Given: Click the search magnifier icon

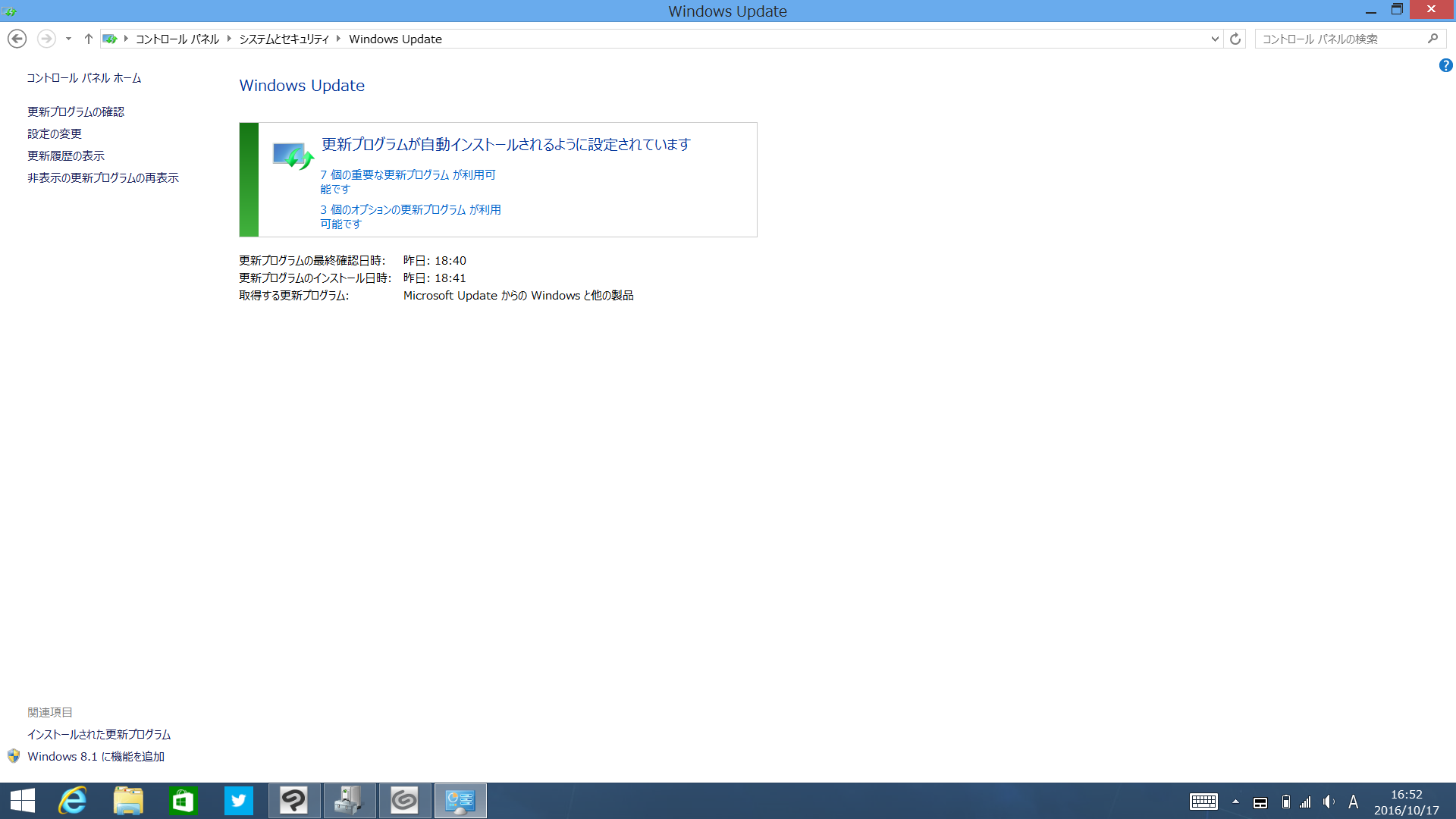Looking at the screenshot, I should pyautogui.click(x=1432, y=39).
